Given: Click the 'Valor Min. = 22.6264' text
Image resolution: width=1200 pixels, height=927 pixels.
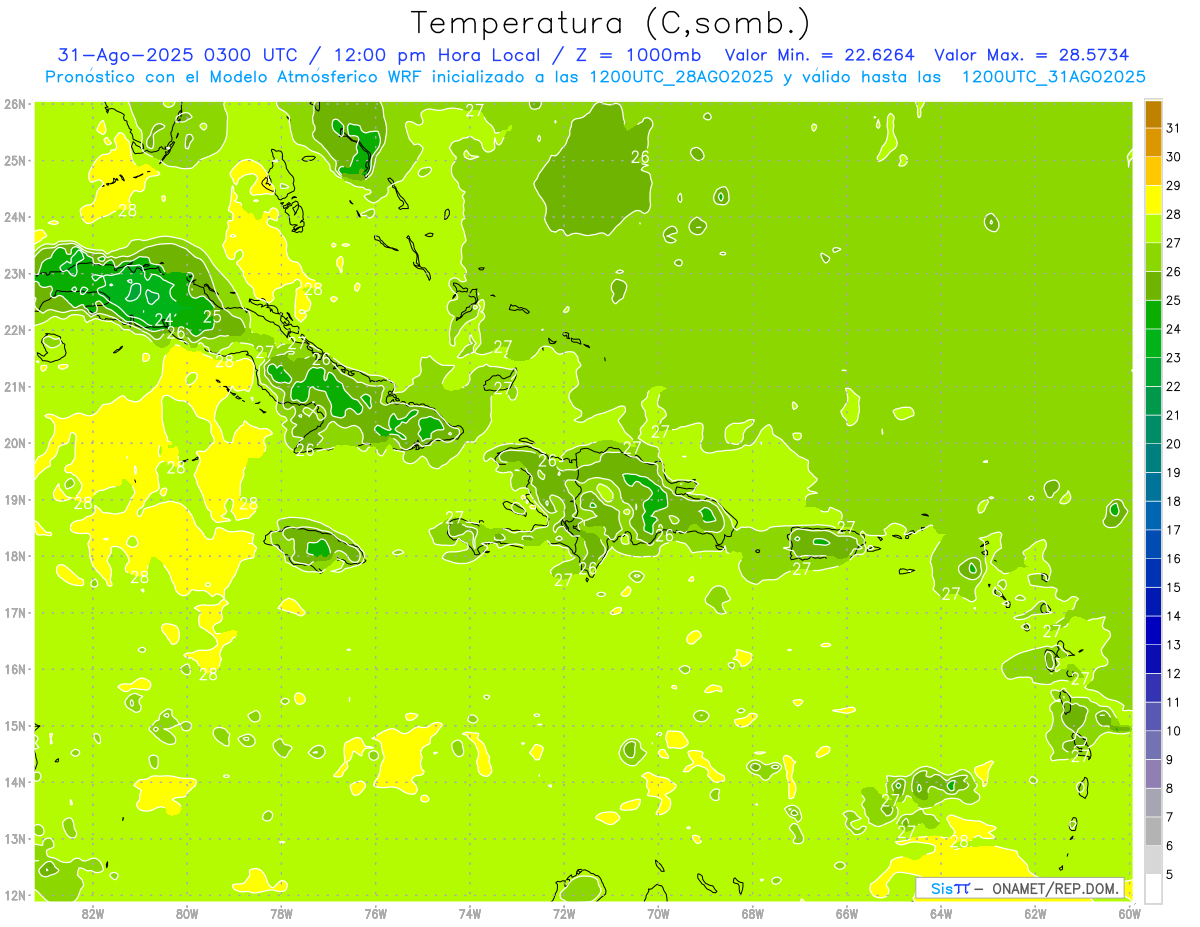Looking at the screenshot, I should pos(819,55).
